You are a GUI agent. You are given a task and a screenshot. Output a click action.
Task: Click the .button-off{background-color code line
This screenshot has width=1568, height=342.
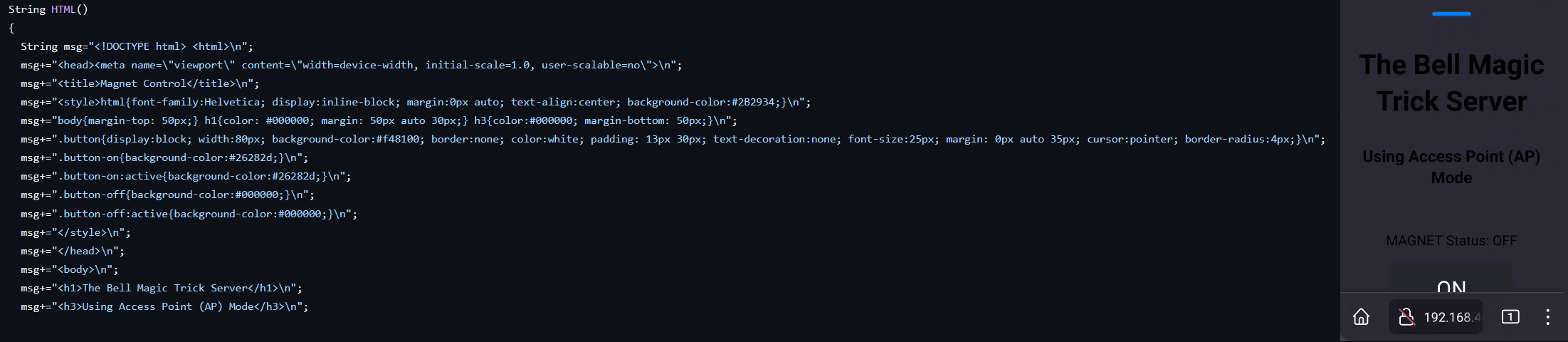[167, 195]
